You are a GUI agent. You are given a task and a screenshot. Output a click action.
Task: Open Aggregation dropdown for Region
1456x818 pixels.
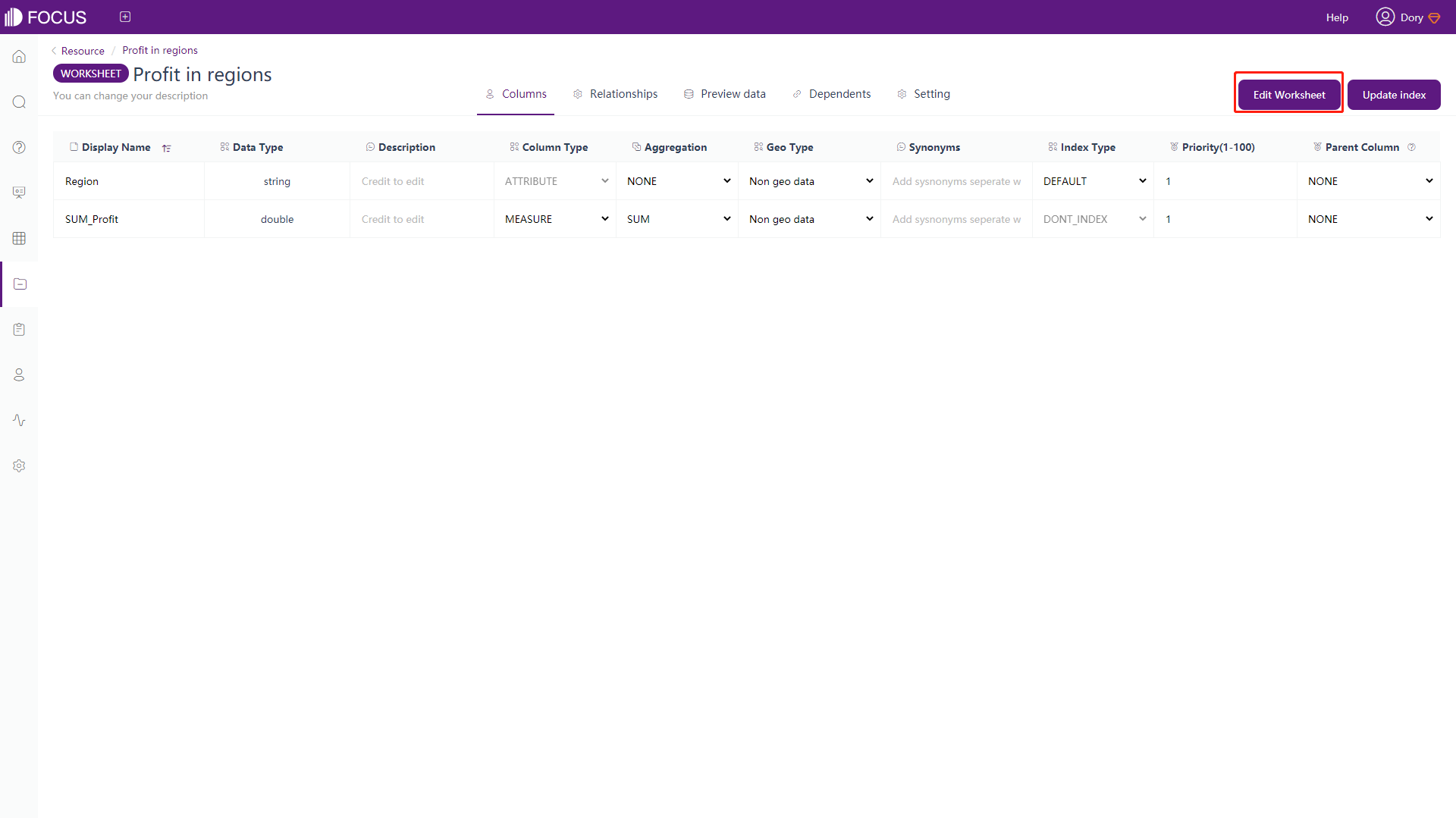click(x=677, y=181)
